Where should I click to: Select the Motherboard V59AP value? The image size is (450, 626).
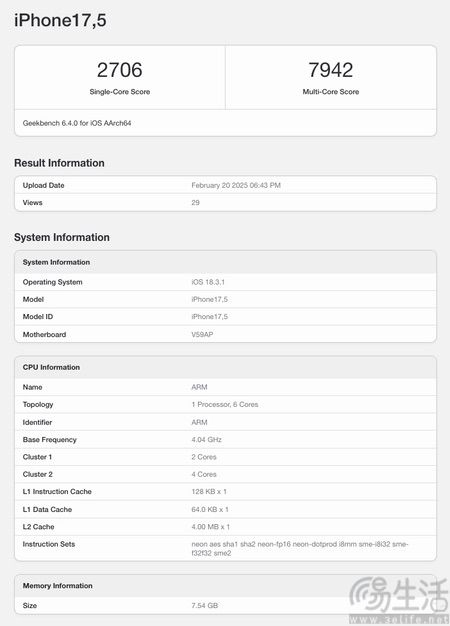click(202, 335)
